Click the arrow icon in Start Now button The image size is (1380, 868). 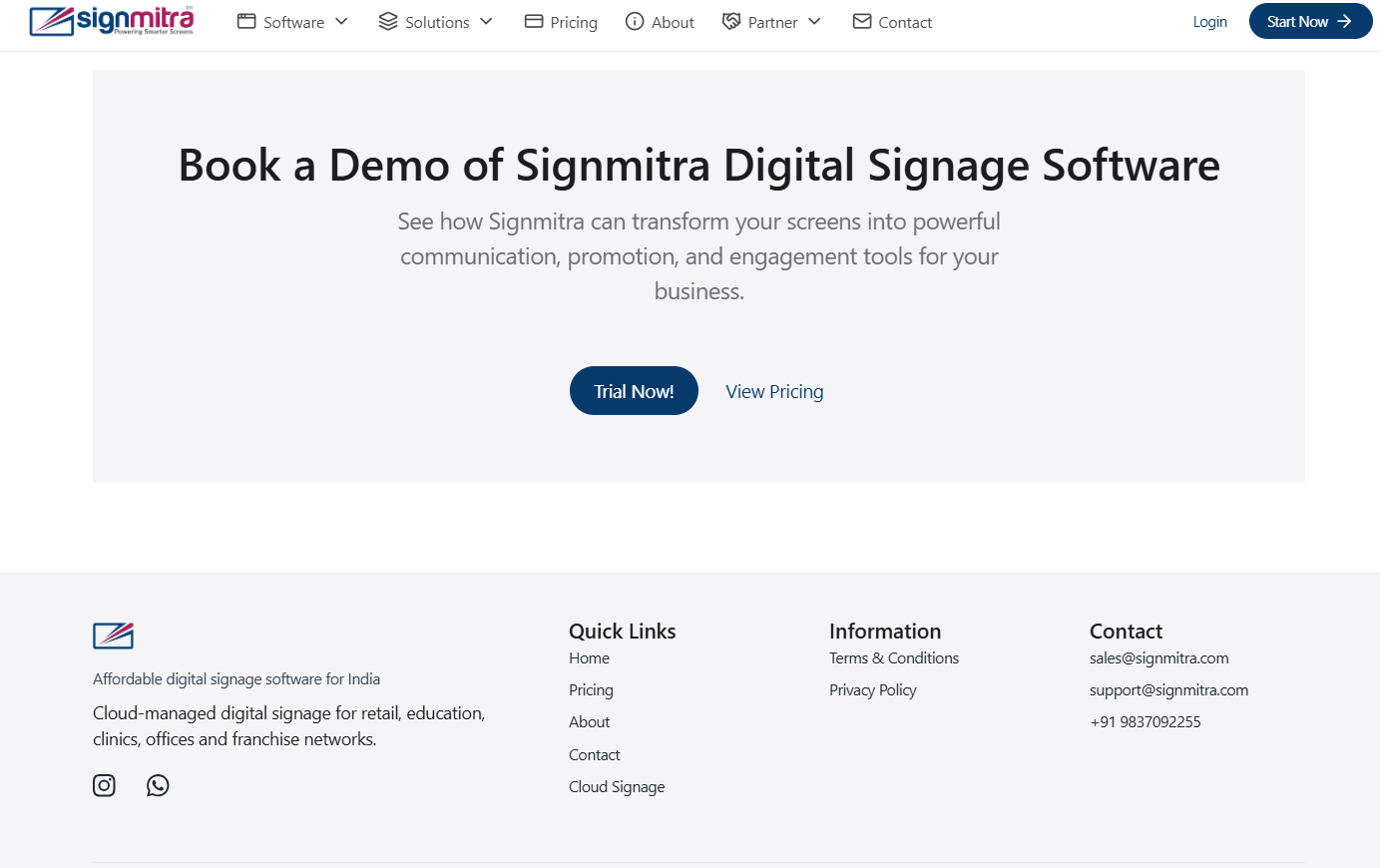(1344, 21)
